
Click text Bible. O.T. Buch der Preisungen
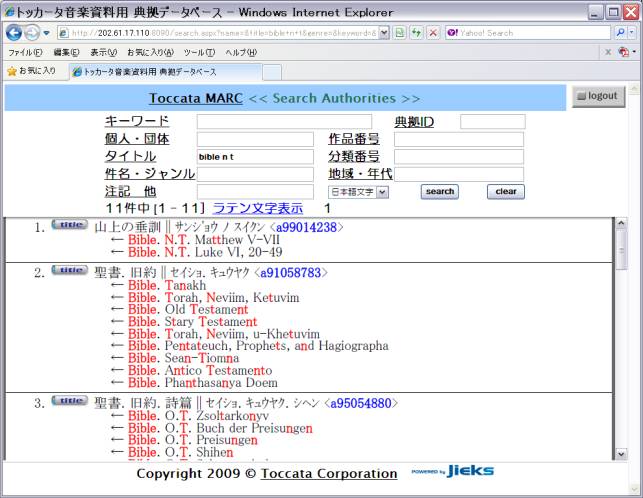(220, 428)
